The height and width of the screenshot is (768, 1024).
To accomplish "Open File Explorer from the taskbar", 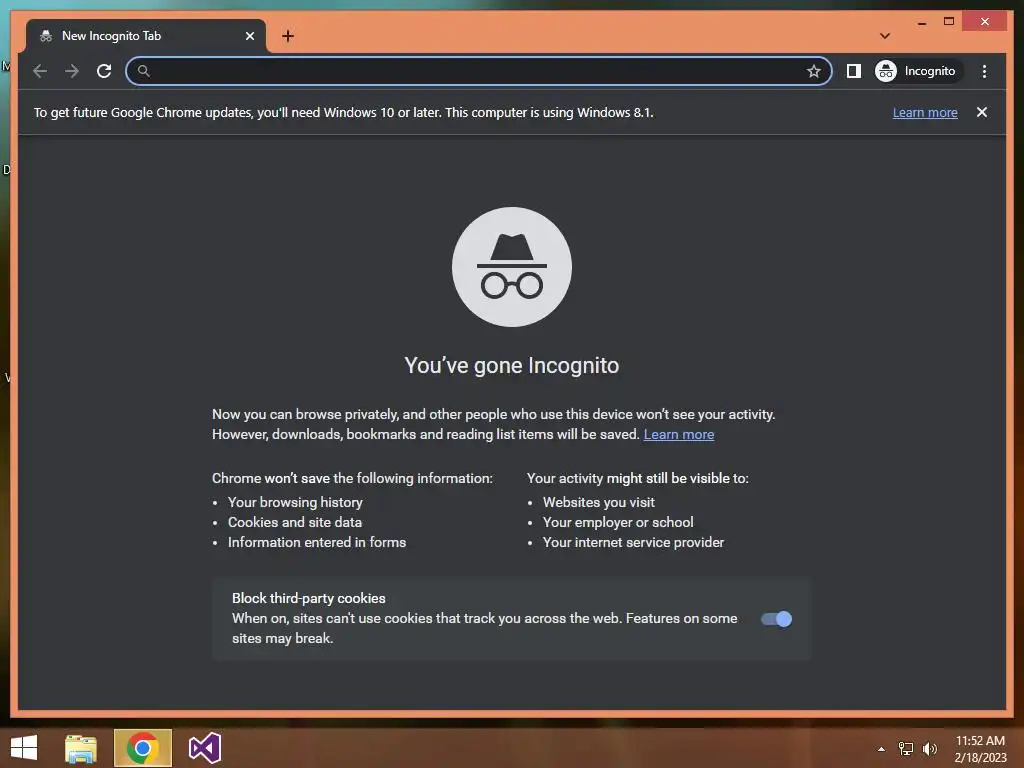I will [81, 748].
